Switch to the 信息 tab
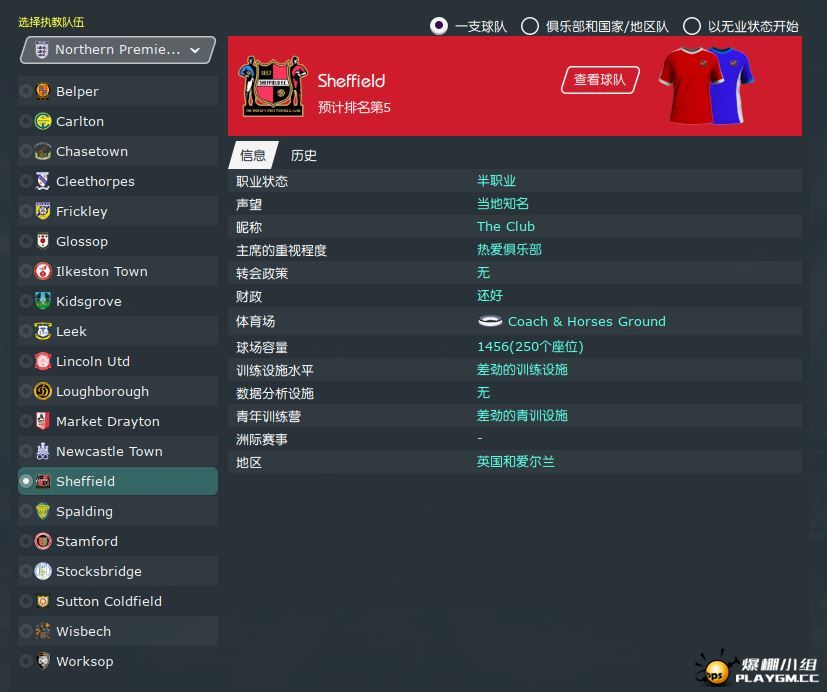The width and height of the screenshot is (827, 692). pyautogui.click(x=253, y=155)
